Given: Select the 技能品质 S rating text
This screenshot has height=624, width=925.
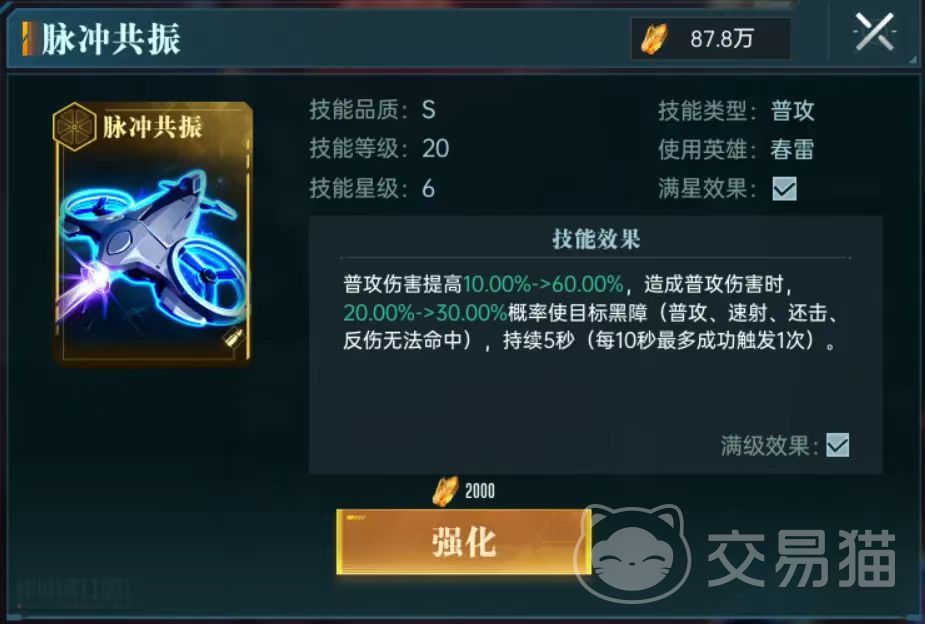Looking at the screenshot, I should point(429,110).
